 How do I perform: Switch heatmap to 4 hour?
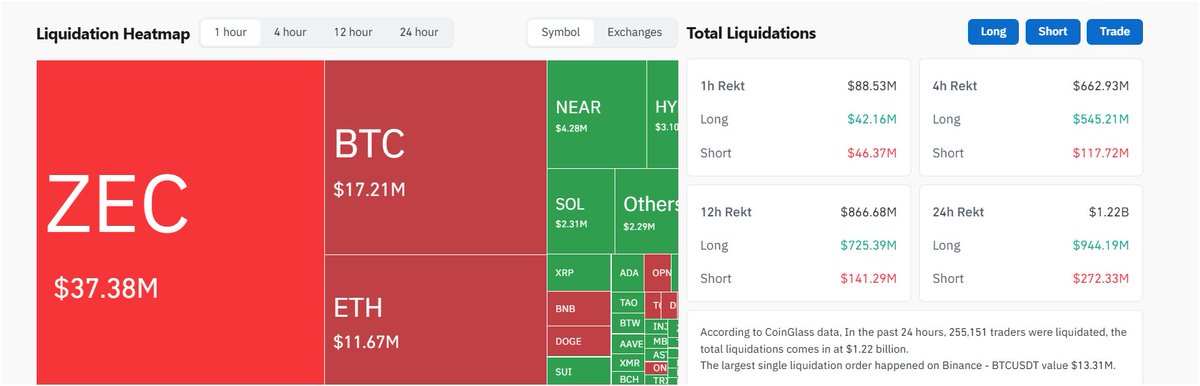coord(289,32)
